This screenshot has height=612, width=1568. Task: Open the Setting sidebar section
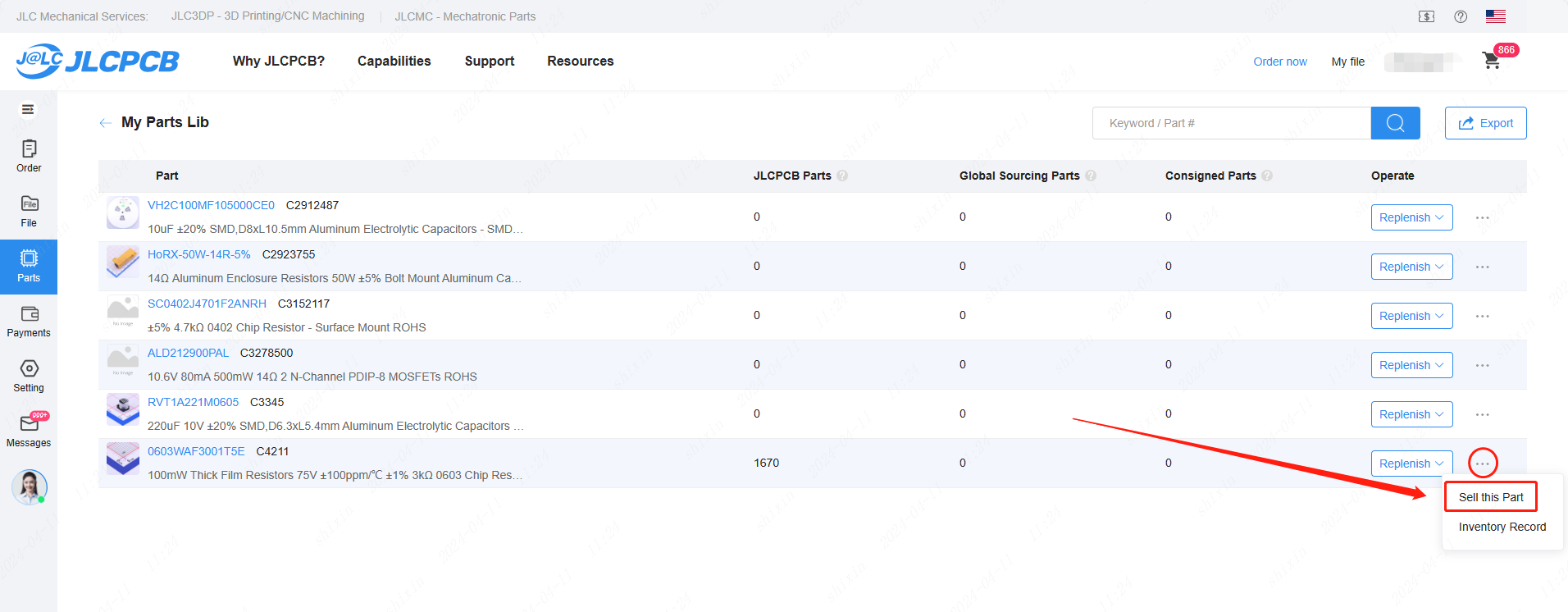29,377
